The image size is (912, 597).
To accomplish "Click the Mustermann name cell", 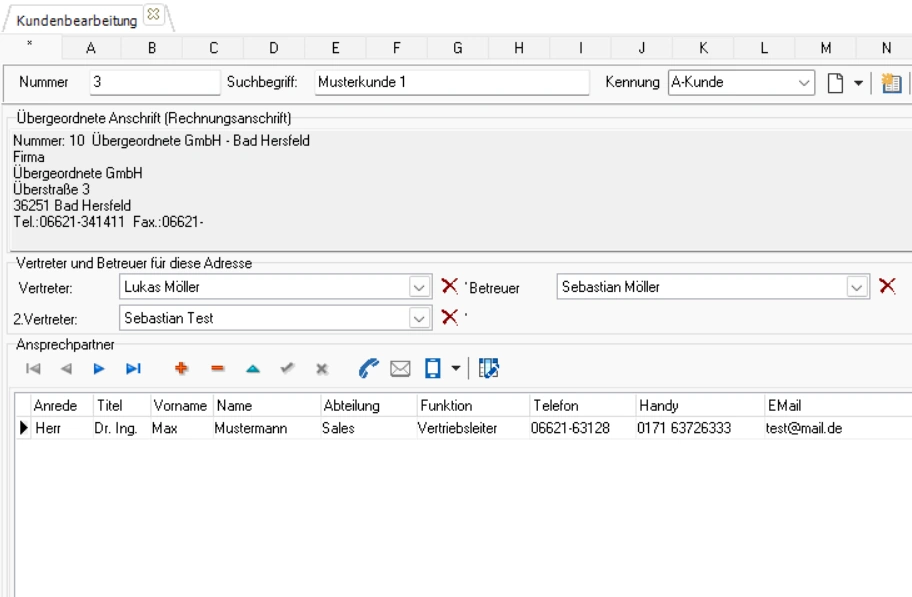I will coord(266,428).
